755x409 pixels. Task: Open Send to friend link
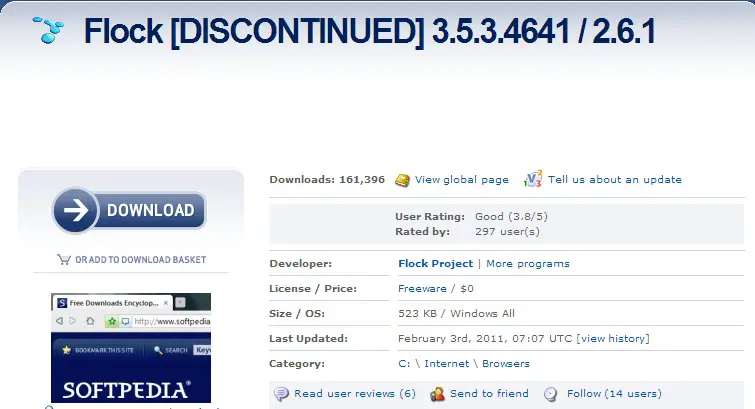click(x=489, y=394)
